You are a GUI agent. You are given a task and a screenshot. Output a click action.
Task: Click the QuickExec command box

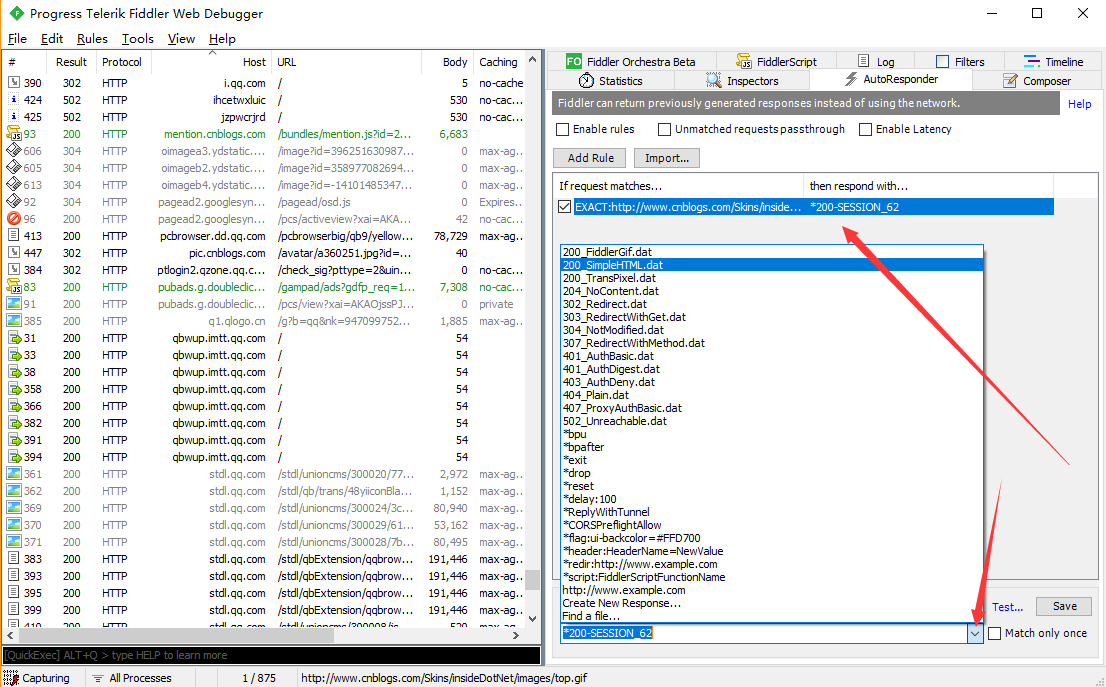272,655
